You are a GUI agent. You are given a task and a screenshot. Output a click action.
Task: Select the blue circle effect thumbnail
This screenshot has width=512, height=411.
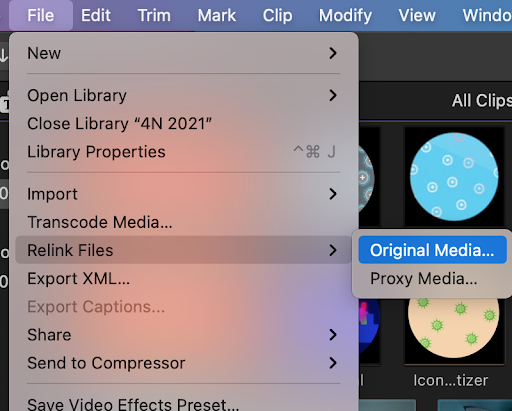(x=454, y=177)
